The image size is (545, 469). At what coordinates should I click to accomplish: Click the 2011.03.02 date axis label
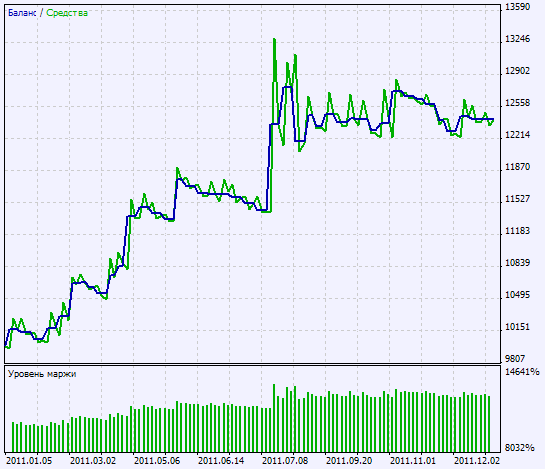93,461
